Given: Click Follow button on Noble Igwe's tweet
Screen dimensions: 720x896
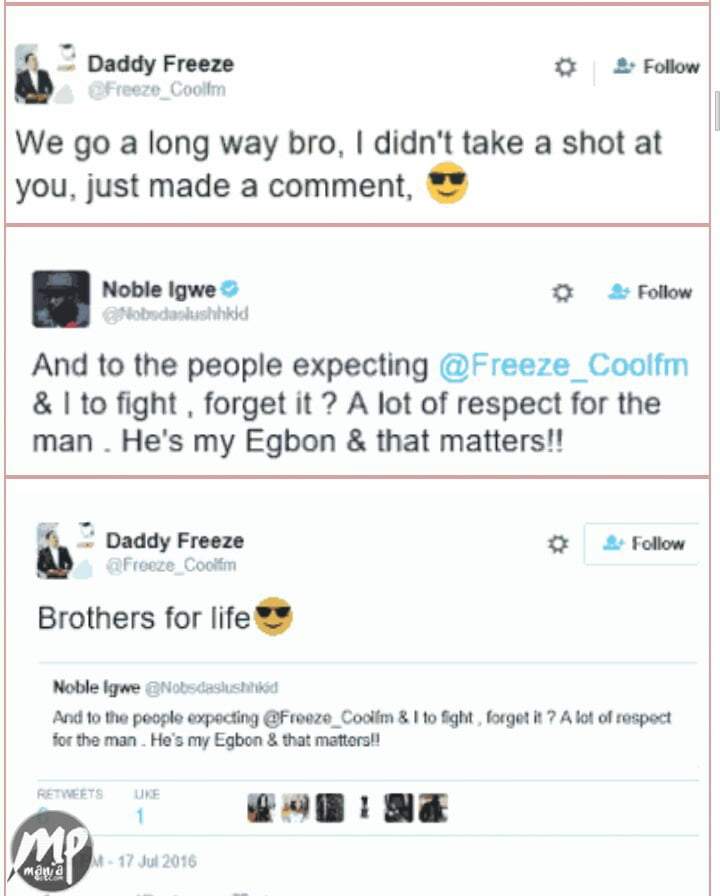Looking at the screenshot, I should tap(651, 293).
